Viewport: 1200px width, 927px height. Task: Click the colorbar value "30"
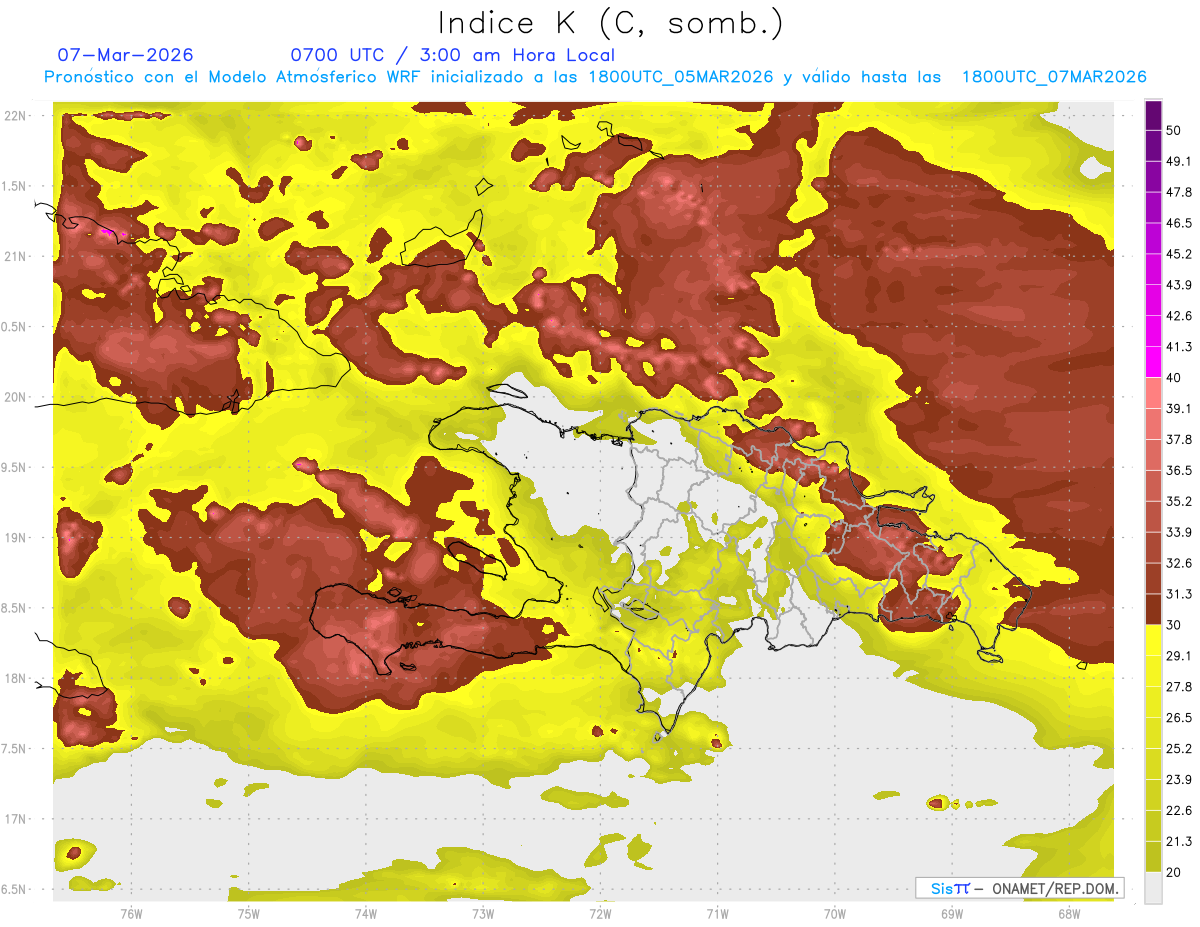tap(1174, 625)
